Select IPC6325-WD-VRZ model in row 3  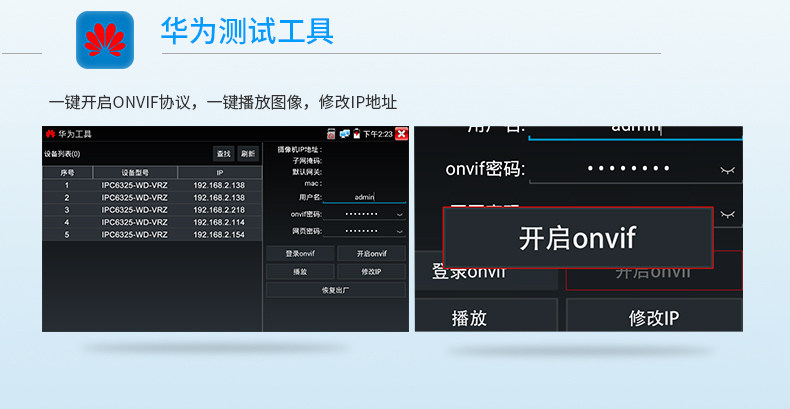[x=135, y=210]
